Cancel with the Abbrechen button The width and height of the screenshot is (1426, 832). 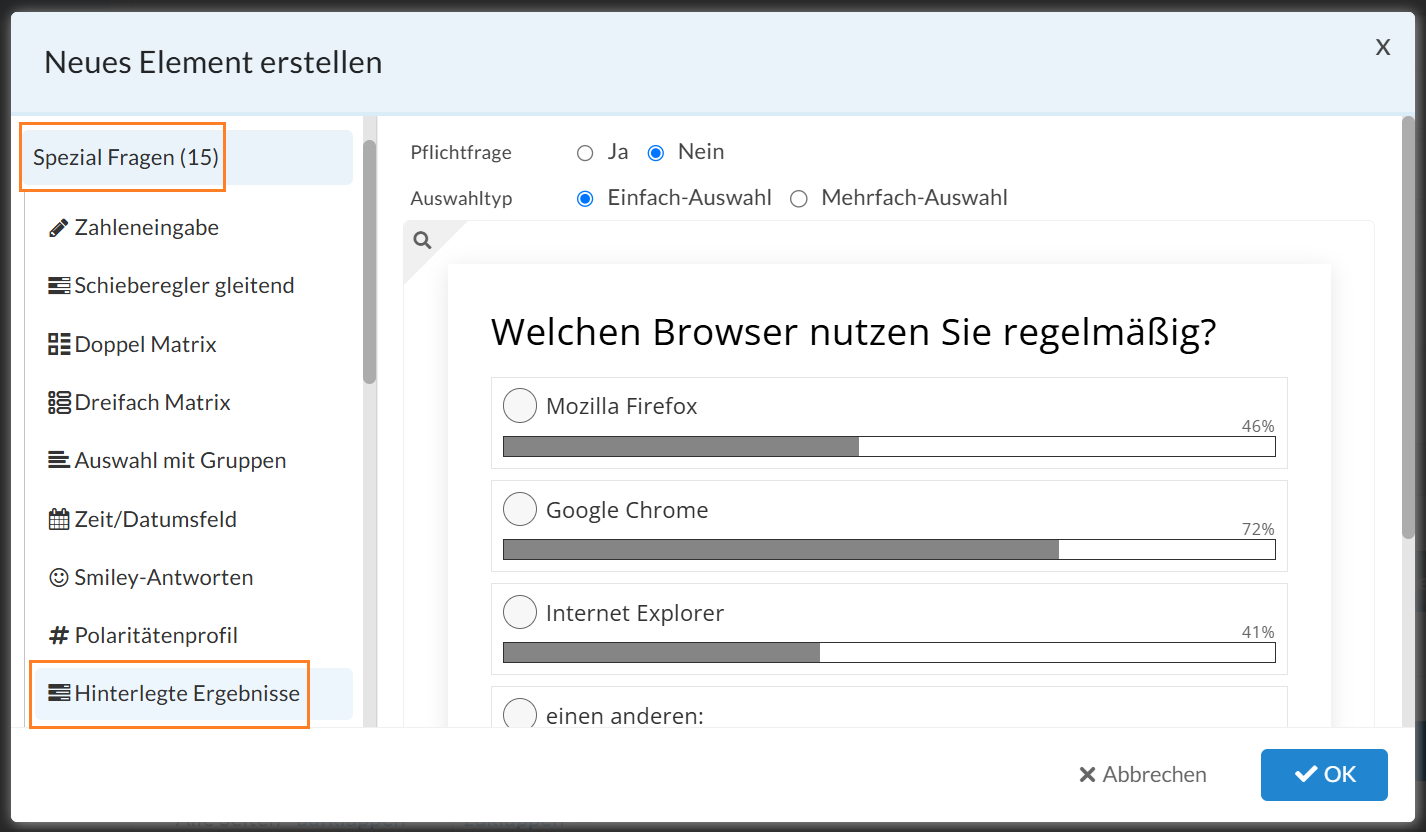coord(1143,775)
